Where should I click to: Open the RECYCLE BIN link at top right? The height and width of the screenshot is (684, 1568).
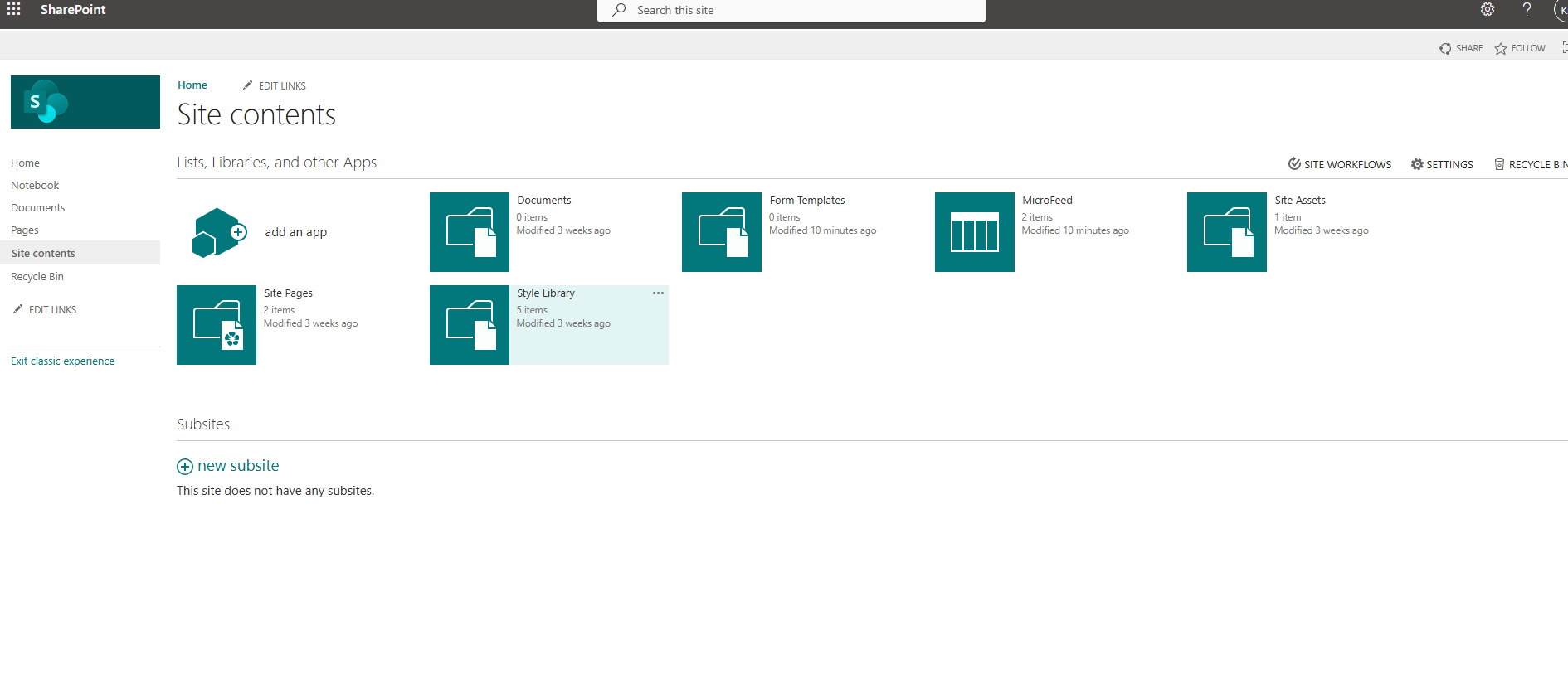[1531, 164]
